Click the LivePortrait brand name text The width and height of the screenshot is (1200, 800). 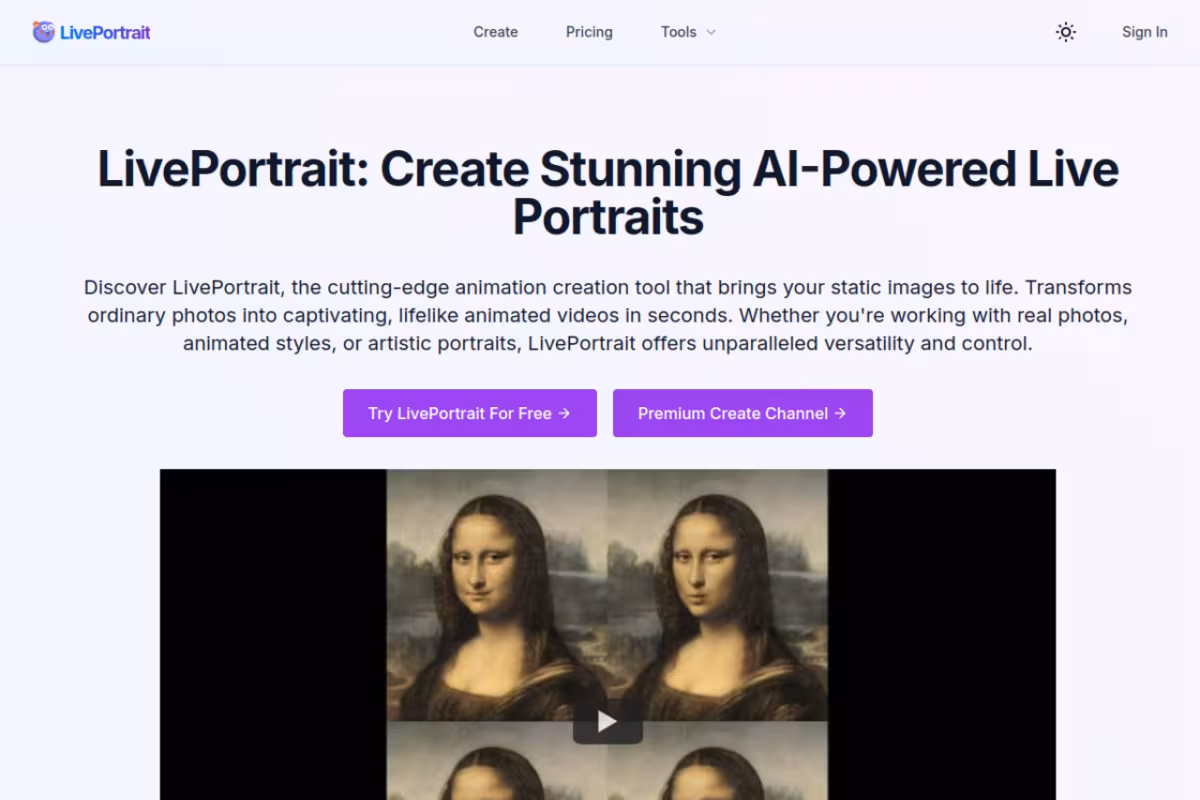tap(105, 32)
